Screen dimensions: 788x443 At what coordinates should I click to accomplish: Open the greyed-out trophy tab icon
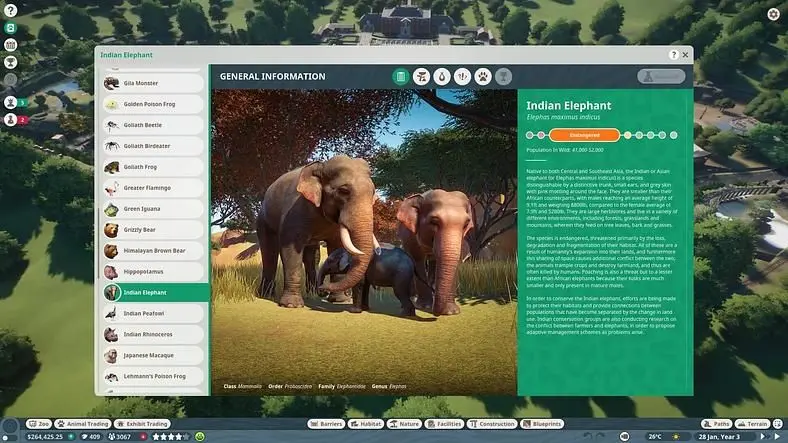(x=504, y=76)
